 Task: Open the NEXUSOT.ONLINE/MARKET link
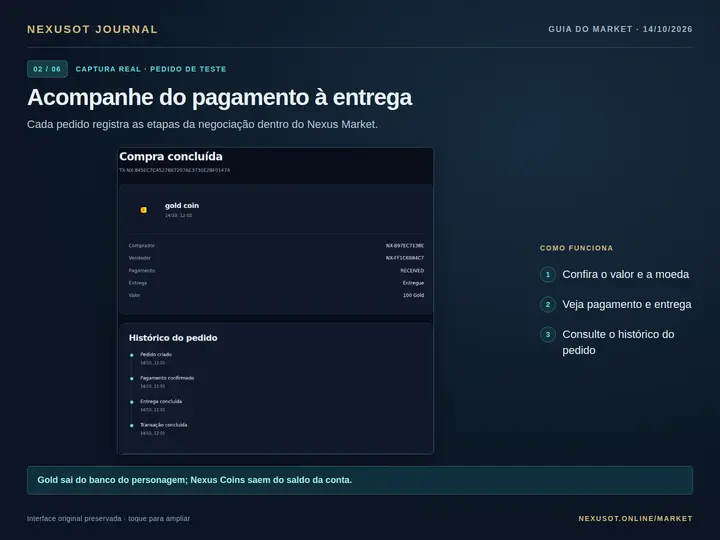tap(635, 518)
